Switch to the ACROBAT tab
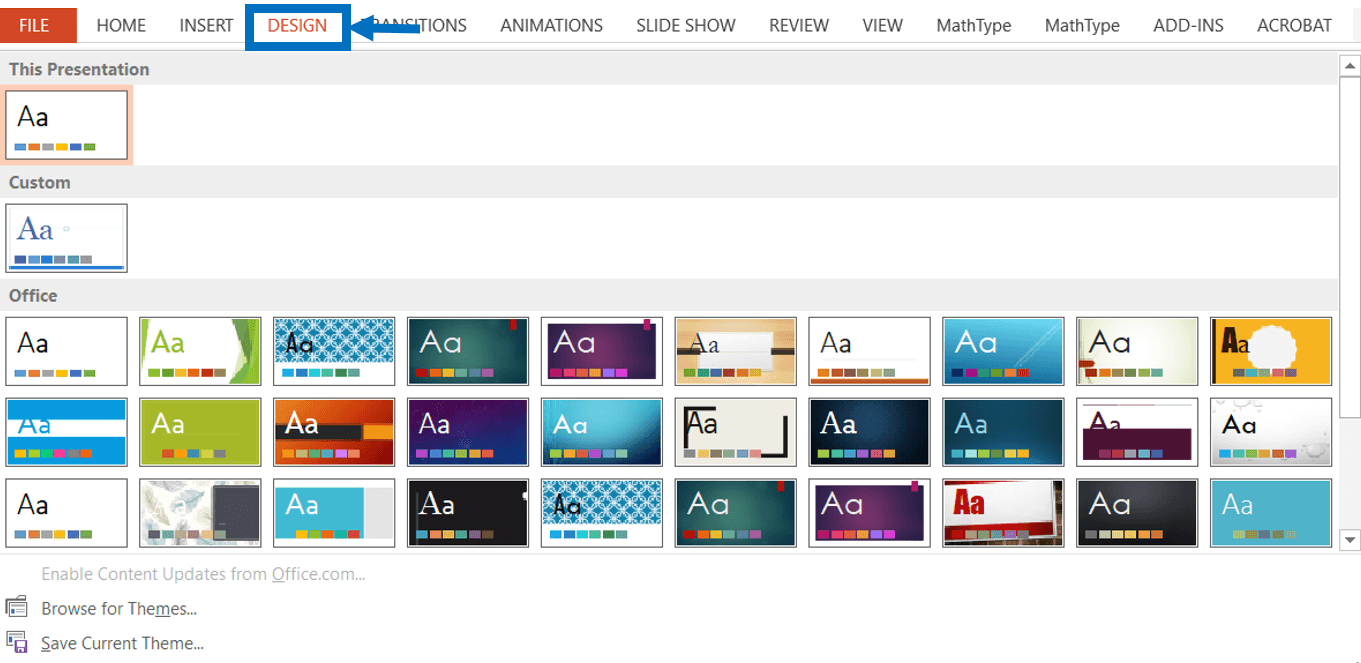This screenshot has width=1361, height=663. [x=1294, y=25]
